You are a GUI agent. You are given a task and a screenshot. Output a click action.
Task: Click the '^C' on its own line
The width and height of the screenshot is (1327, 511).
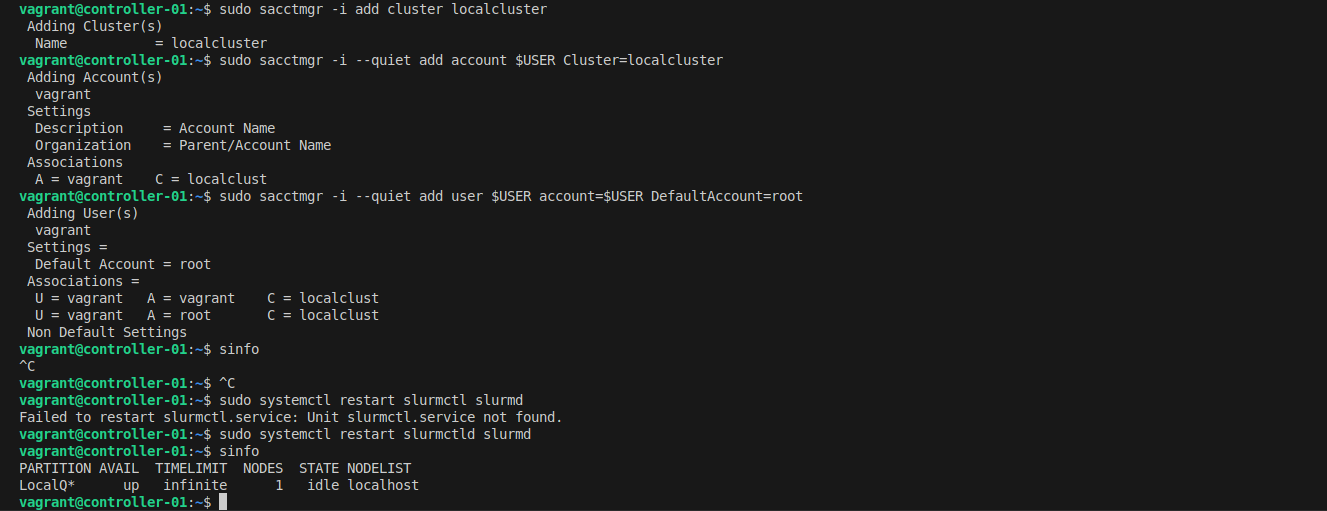[27, 366]
